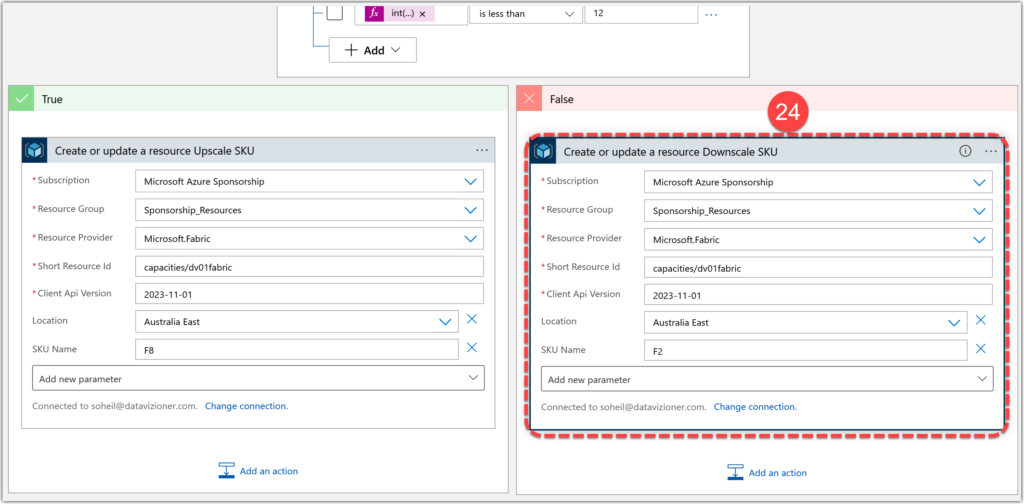Viewport: 1024px width, 504px height.
Task: Change connection in Upscale SKU action
Action: 246,406
